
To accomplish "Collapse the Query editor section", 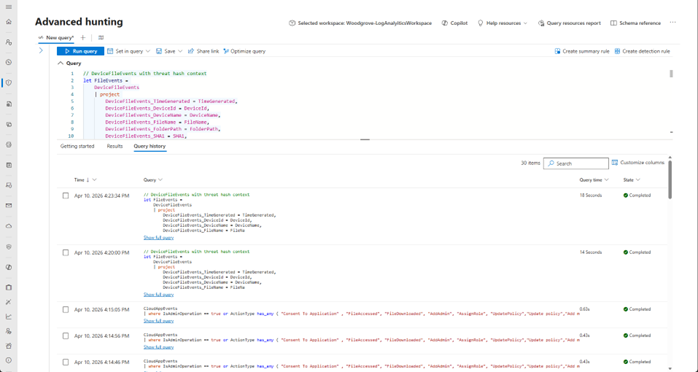I will (60, 64).
